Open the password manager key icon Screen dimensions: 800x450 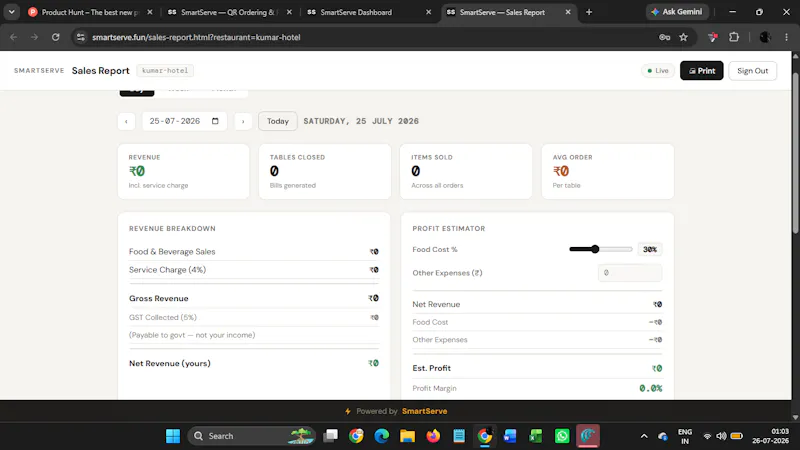pyautogui.click(x=664, y=37)
